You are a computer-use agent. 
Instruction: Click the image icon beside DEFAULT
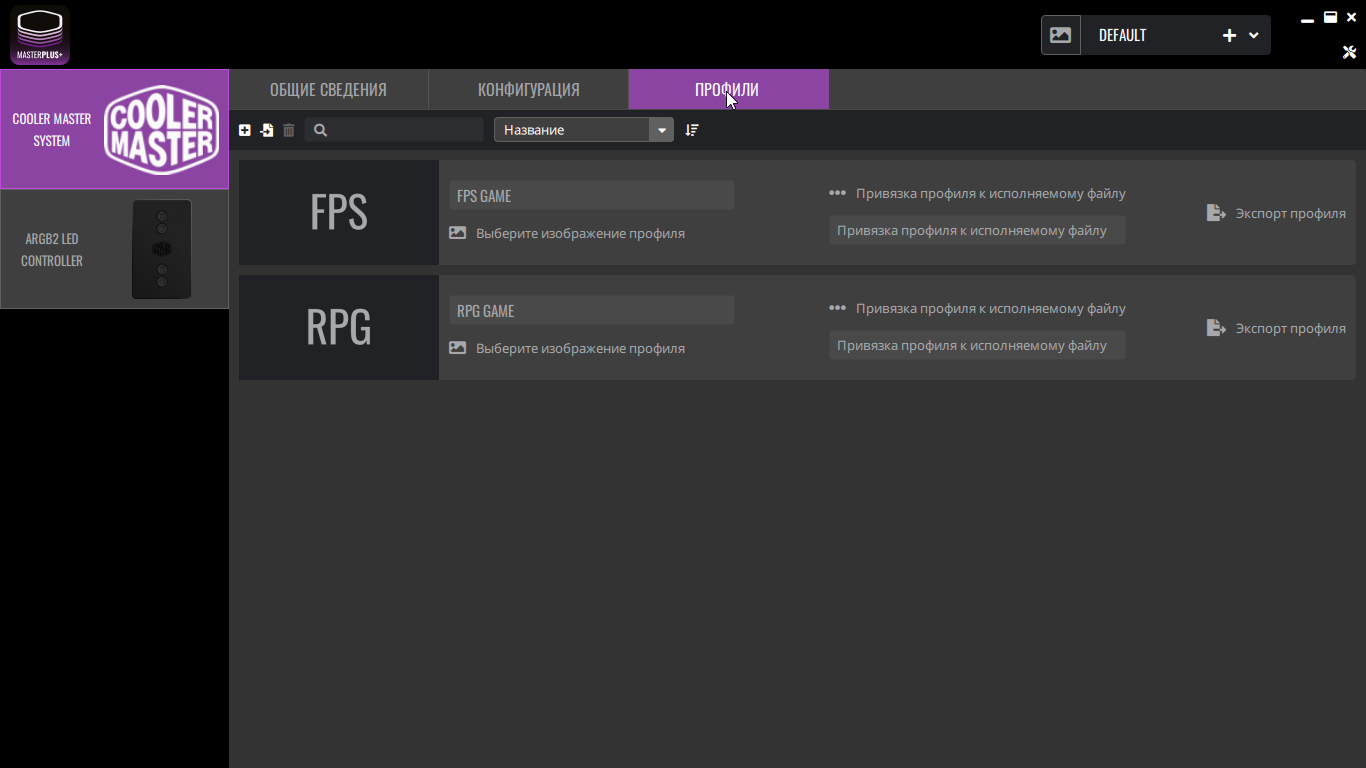coord(1061,35)
